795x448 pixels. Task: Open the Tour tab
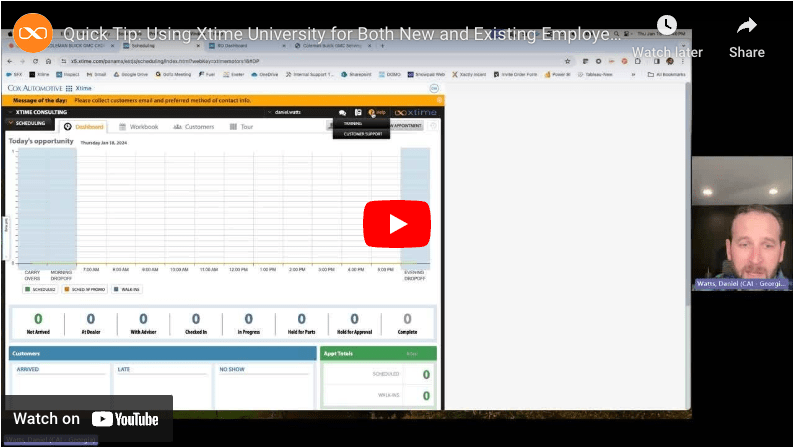[241, 127]
